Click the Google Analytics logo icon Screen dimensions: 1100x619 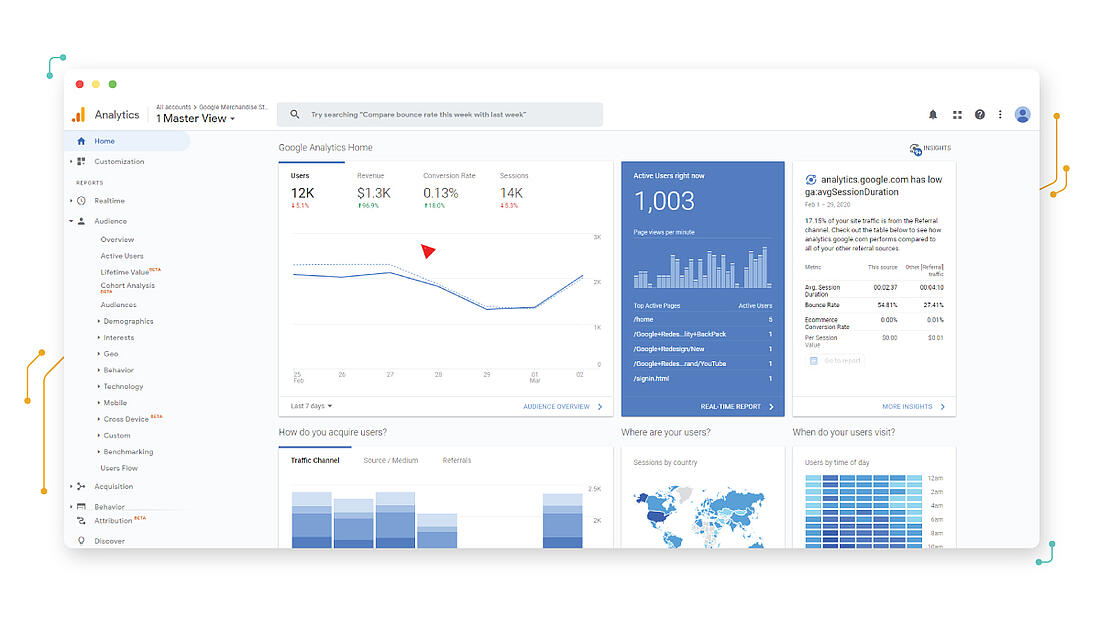click(79, 114)
